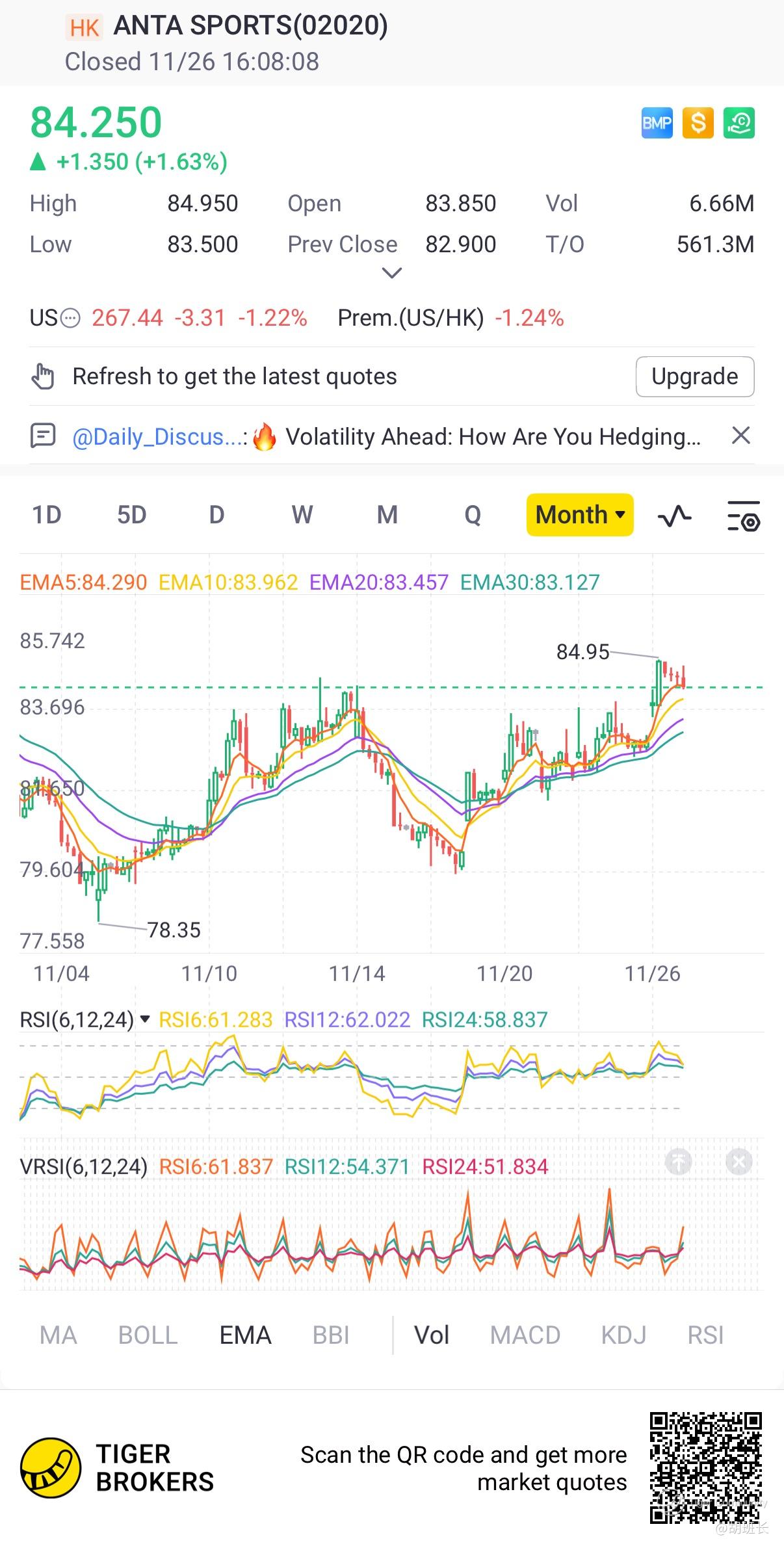Tap the RSI6:61.283 yellow value
Image resolution: width=784 pixels, height=1546 pixels.
click(216, 1019)
